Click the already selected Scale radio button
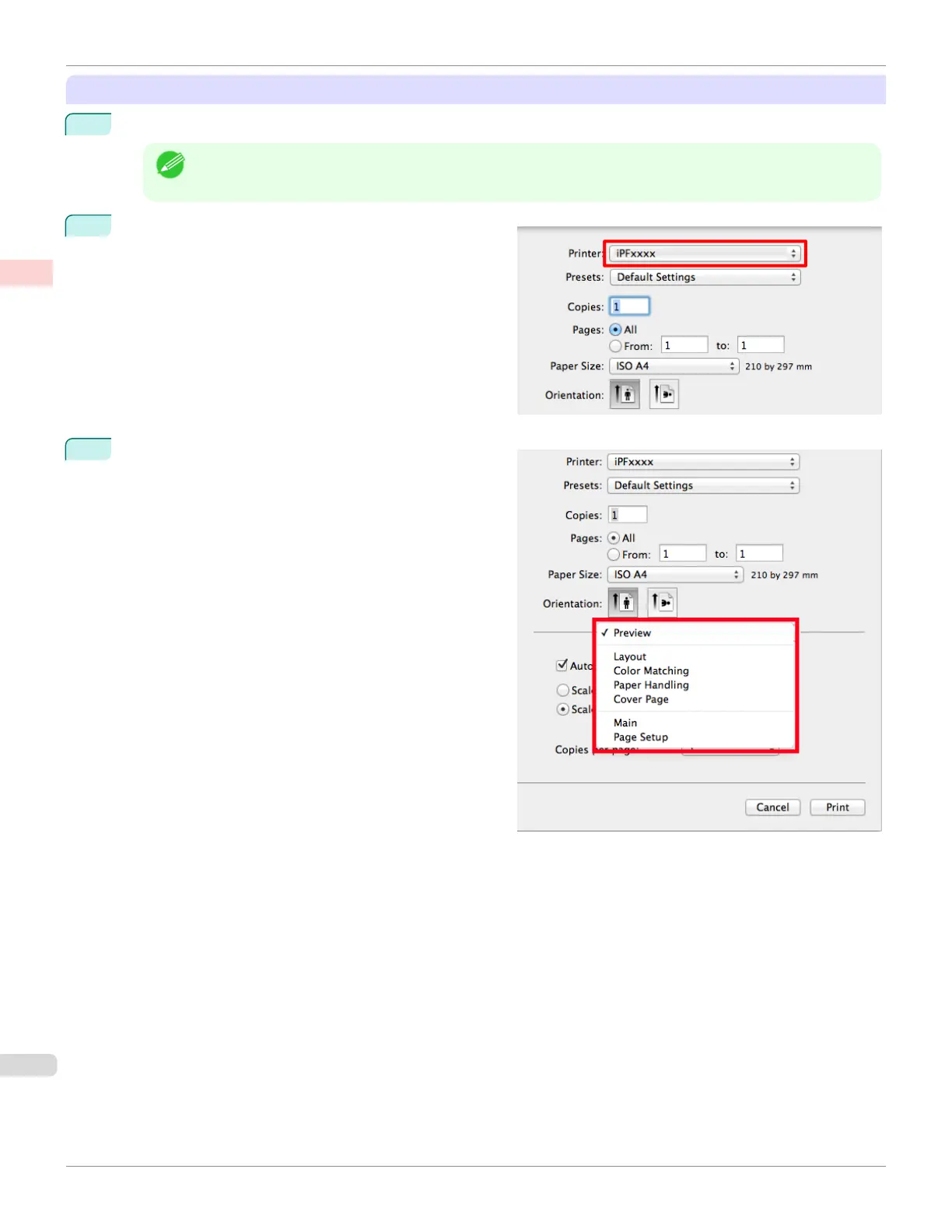The width and height of the screenshot is (952, 1232). pyautogui.click(x=563, y=709)
